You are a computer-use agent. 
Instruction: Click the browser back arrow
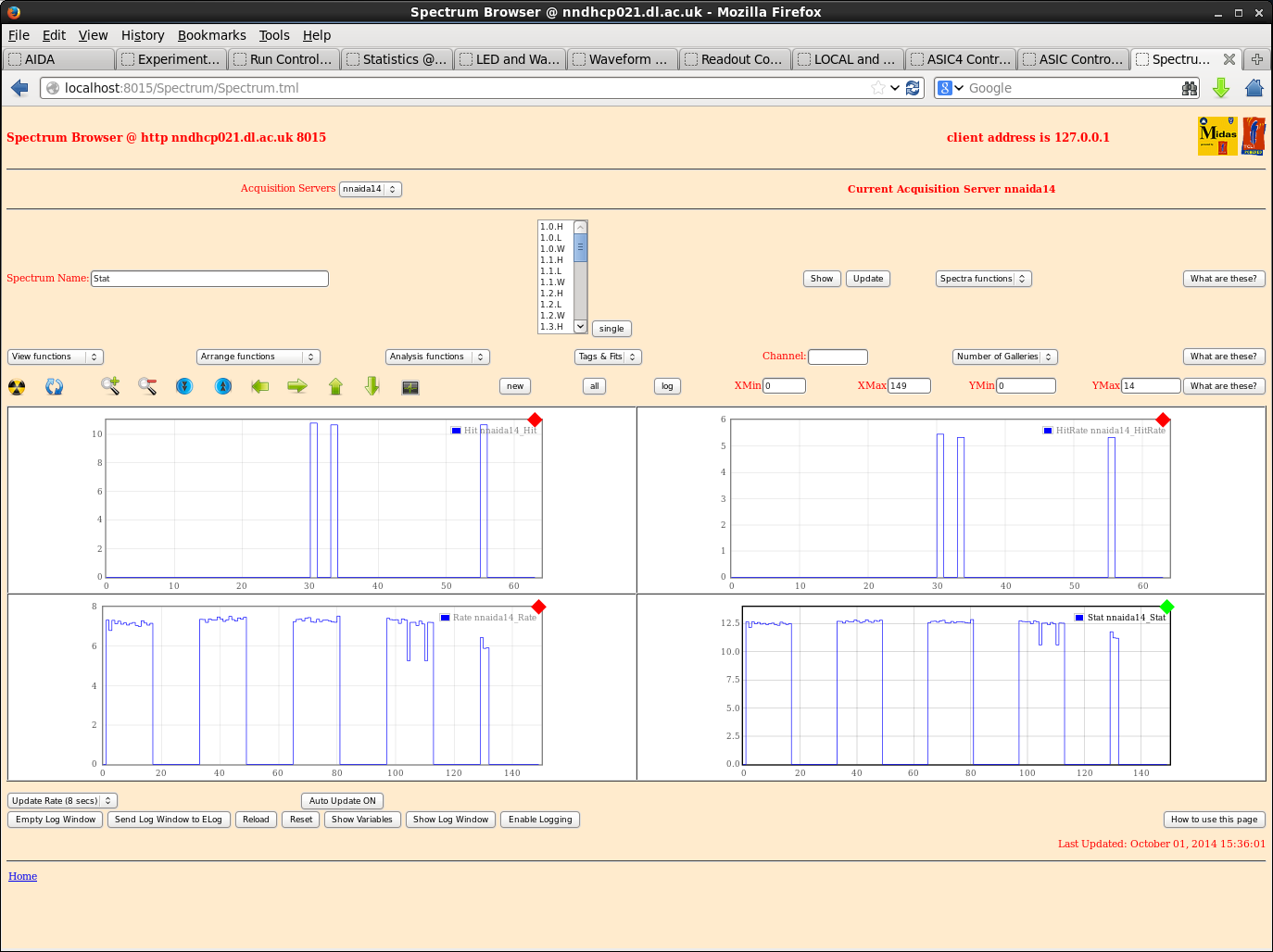[19, 88]
